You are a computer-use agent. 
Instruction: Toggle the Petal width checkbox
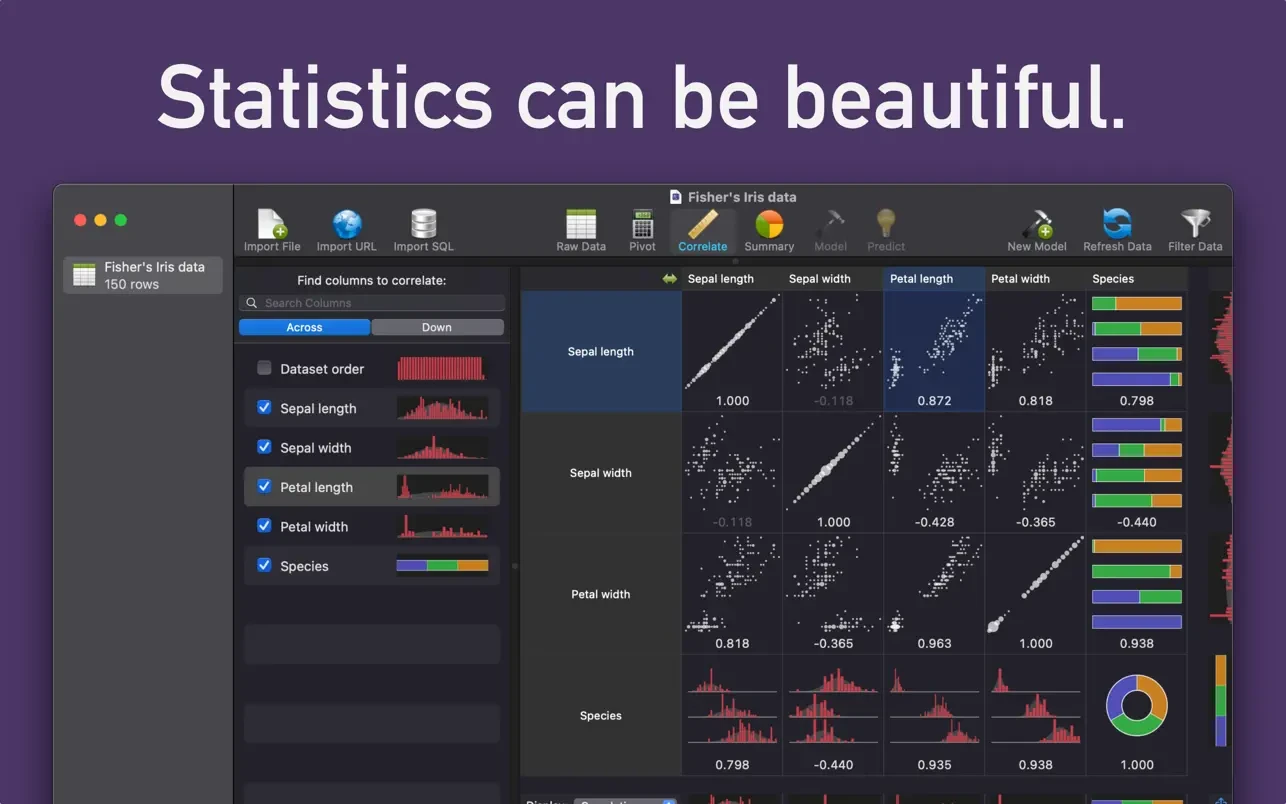click(x=264, y=526)
